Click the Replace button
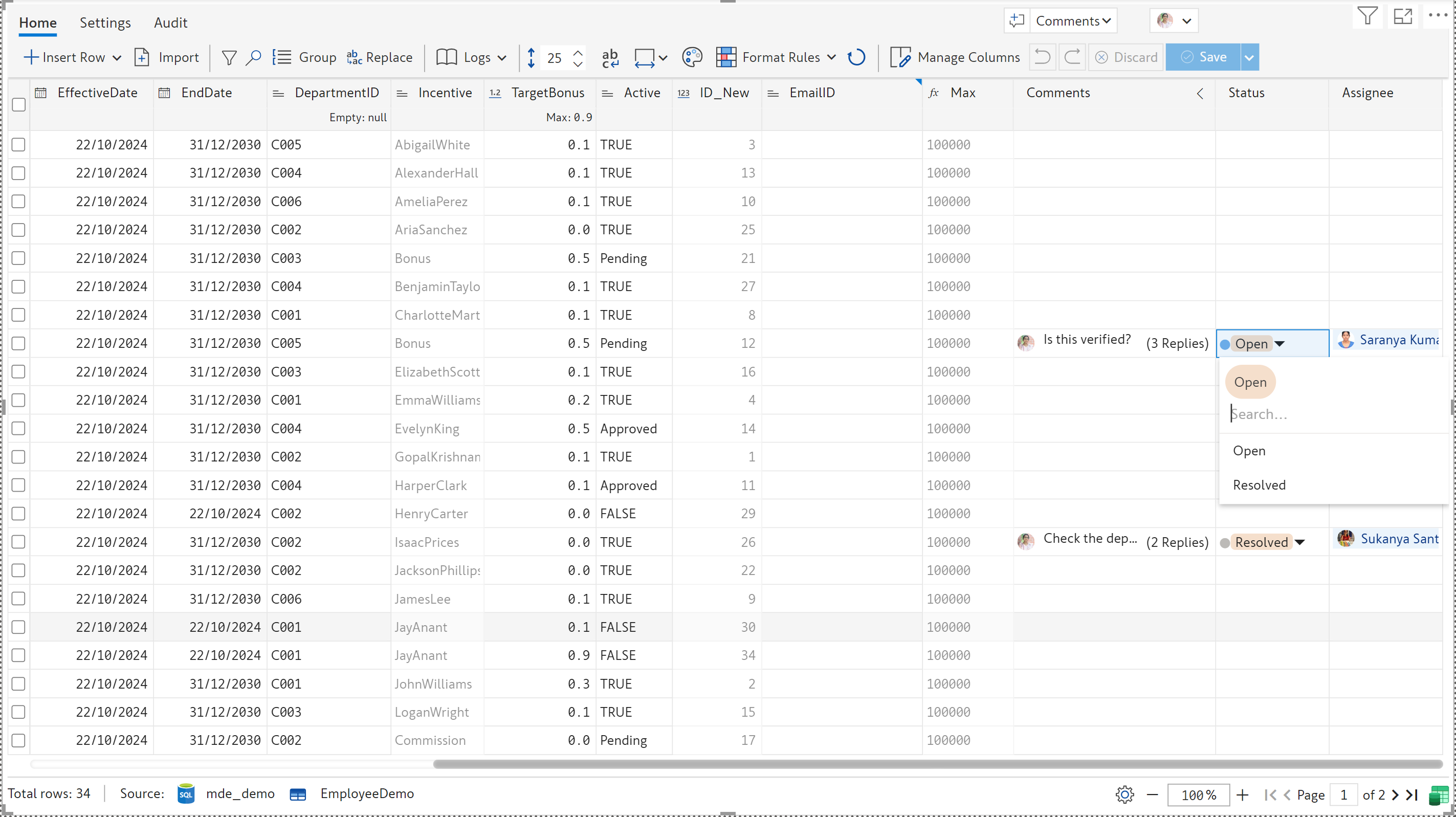Screen dimensions: 1456x817 pyautogui.click(x=379, y=57)
